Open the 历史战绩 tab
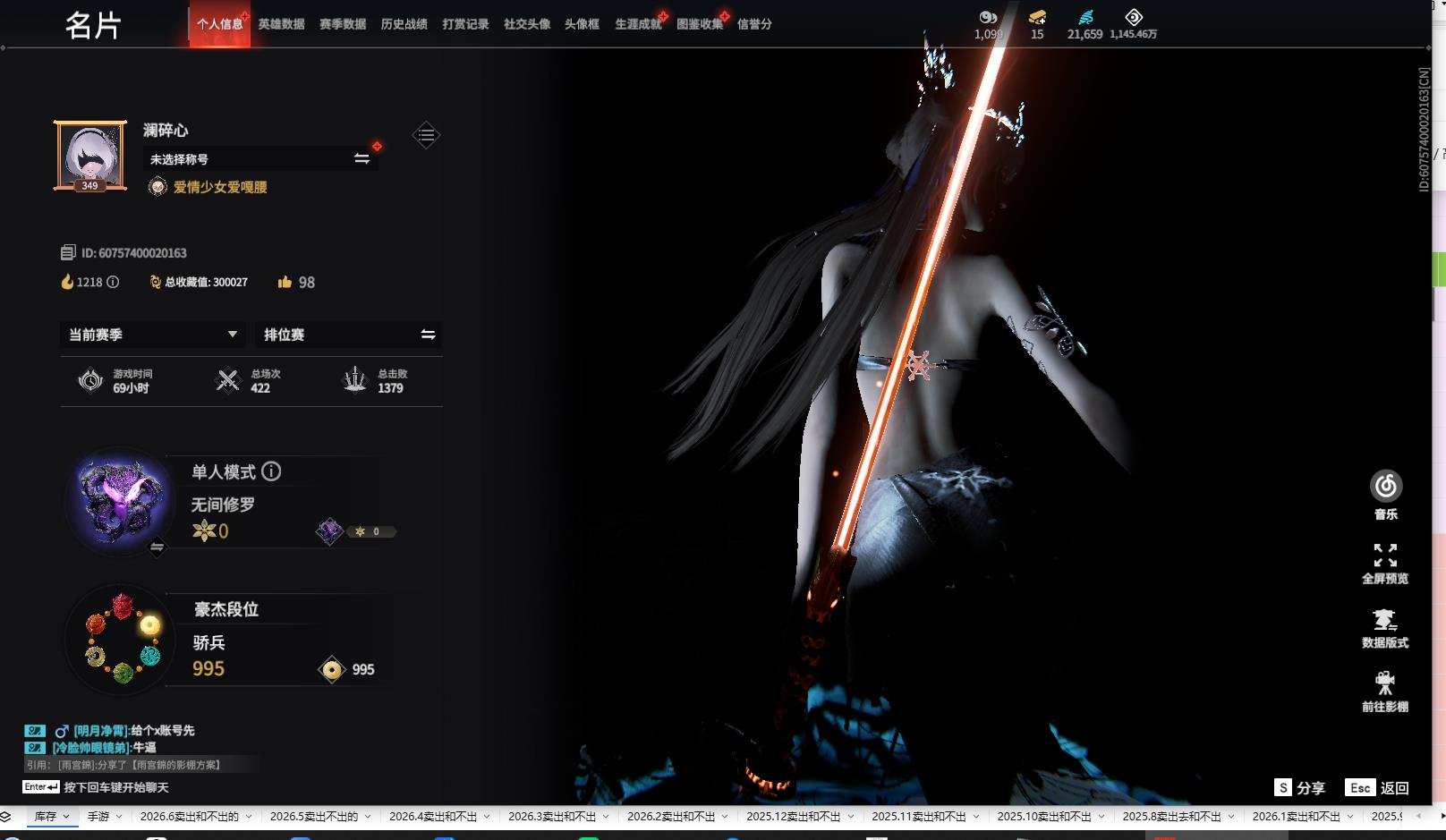This screenshot has height=840, width=1446. (404, 24)
